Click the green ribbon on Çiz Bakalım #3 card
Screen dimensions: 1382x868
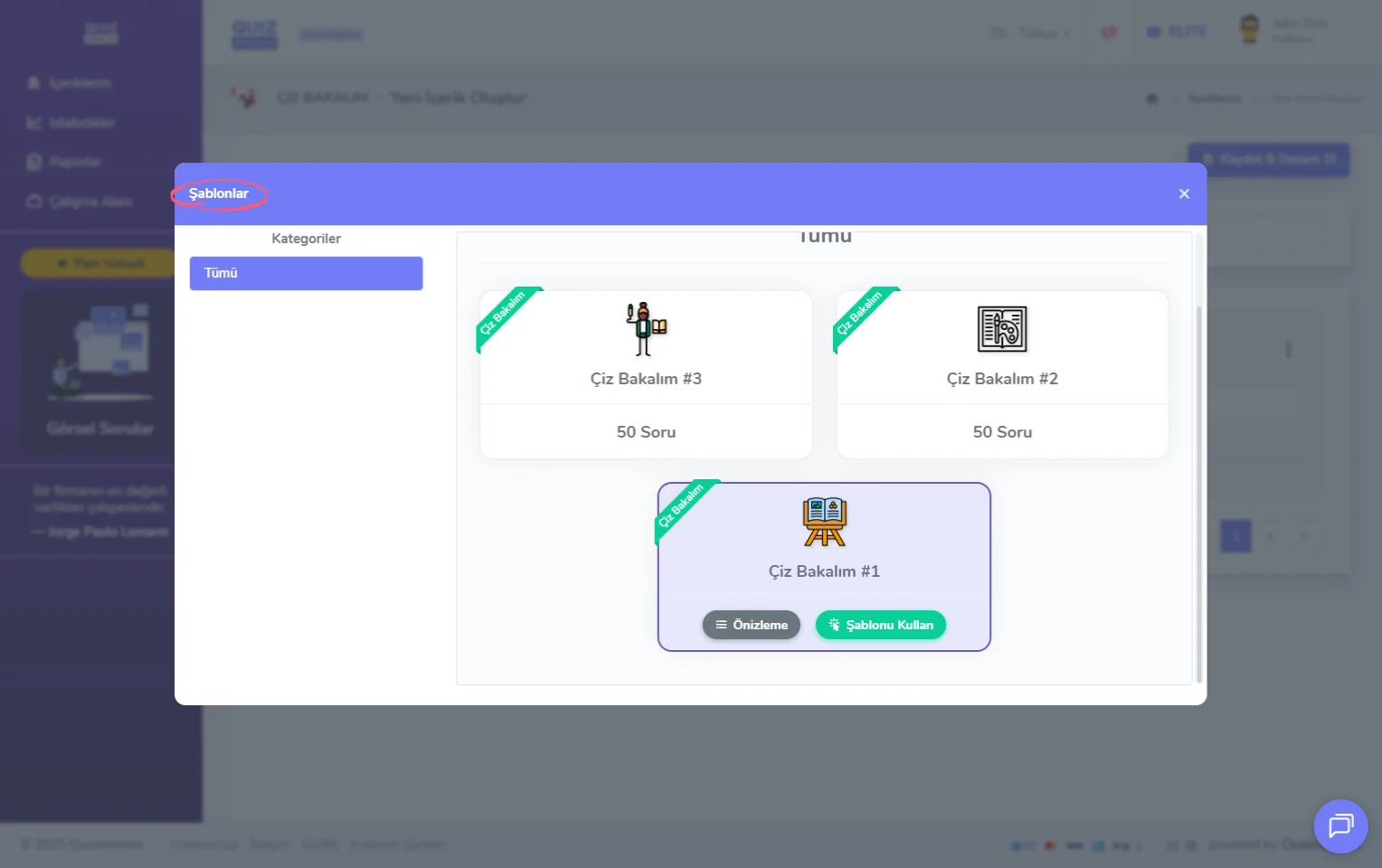505,315
